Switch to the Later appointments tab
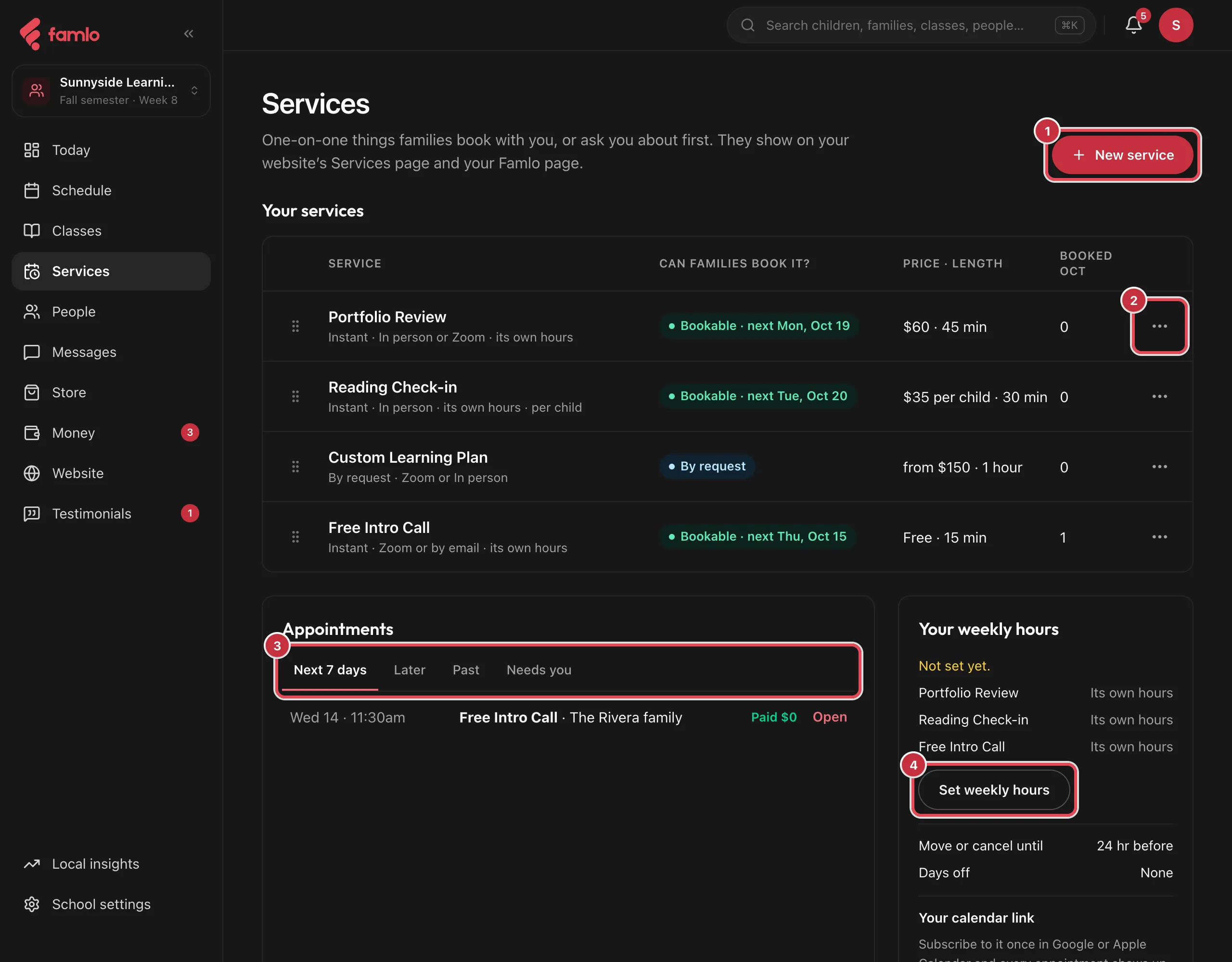Screen dimensions: 1232x962 [x=410, y=670]
